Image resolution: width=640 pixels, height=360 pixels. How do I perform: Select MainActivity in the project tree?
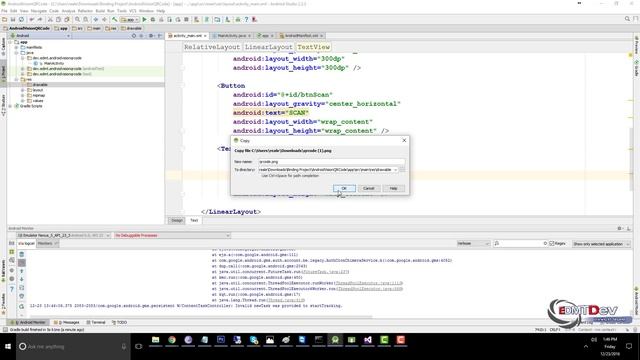[x=53, y=63]
